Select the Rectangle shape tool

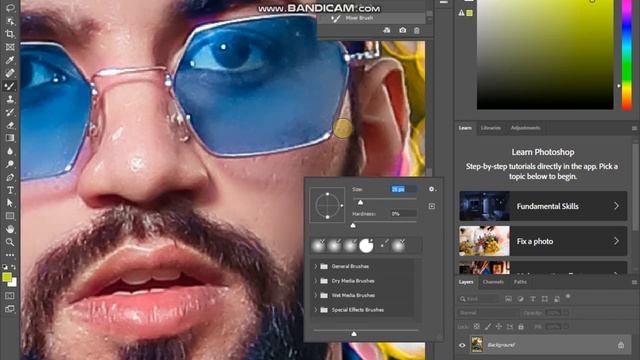(10, 216)
